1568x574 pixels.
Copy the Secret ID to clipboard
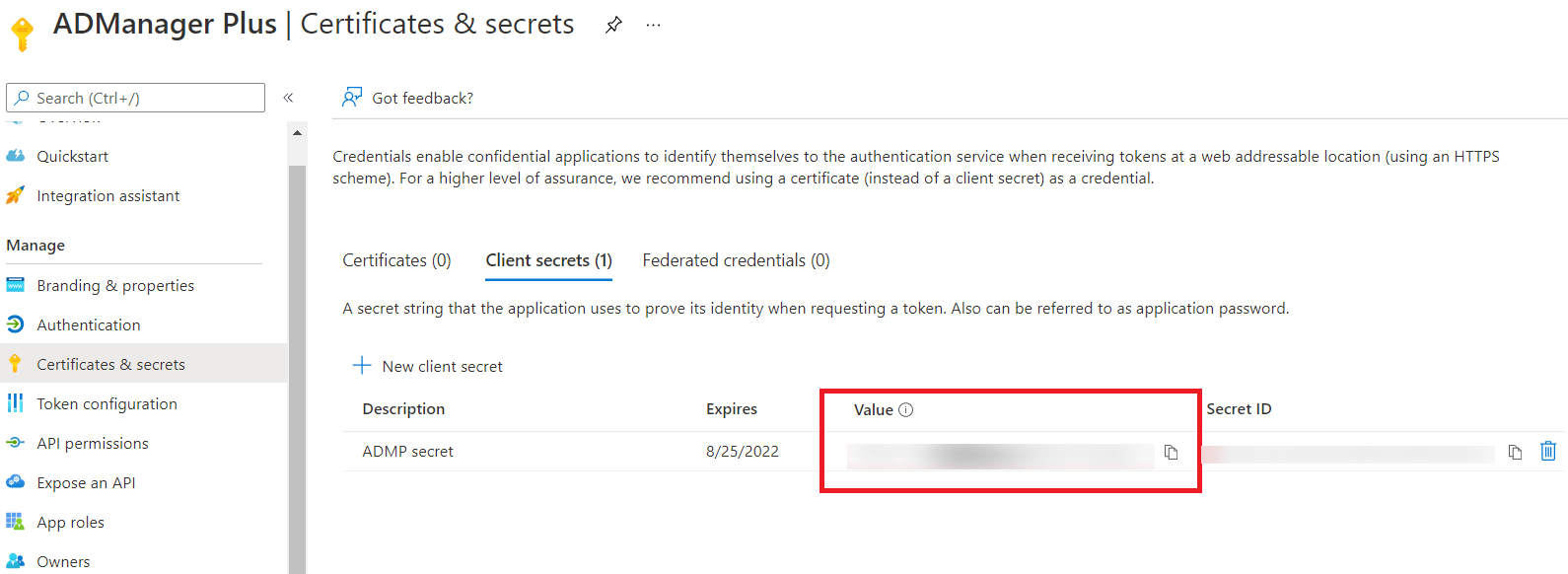point(1515,453)
